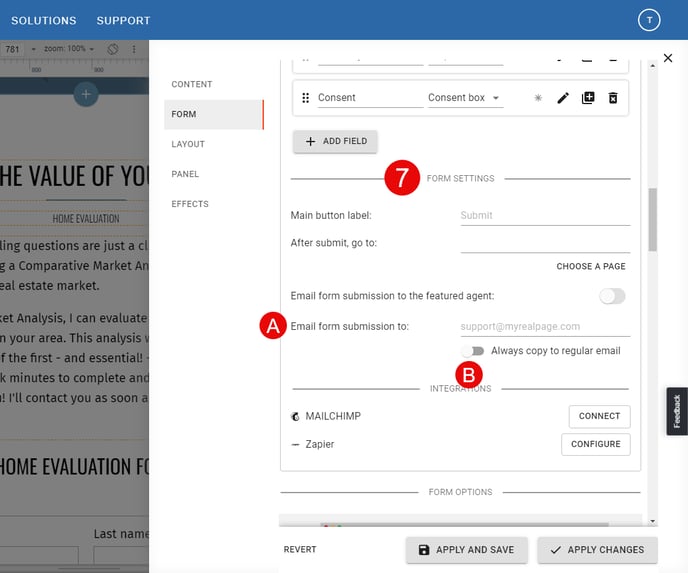Open the Consent box type dropdown
Image resolution: width=688 pixels, height=573 pixels.
pyautogui.click(x=466, y=98)
